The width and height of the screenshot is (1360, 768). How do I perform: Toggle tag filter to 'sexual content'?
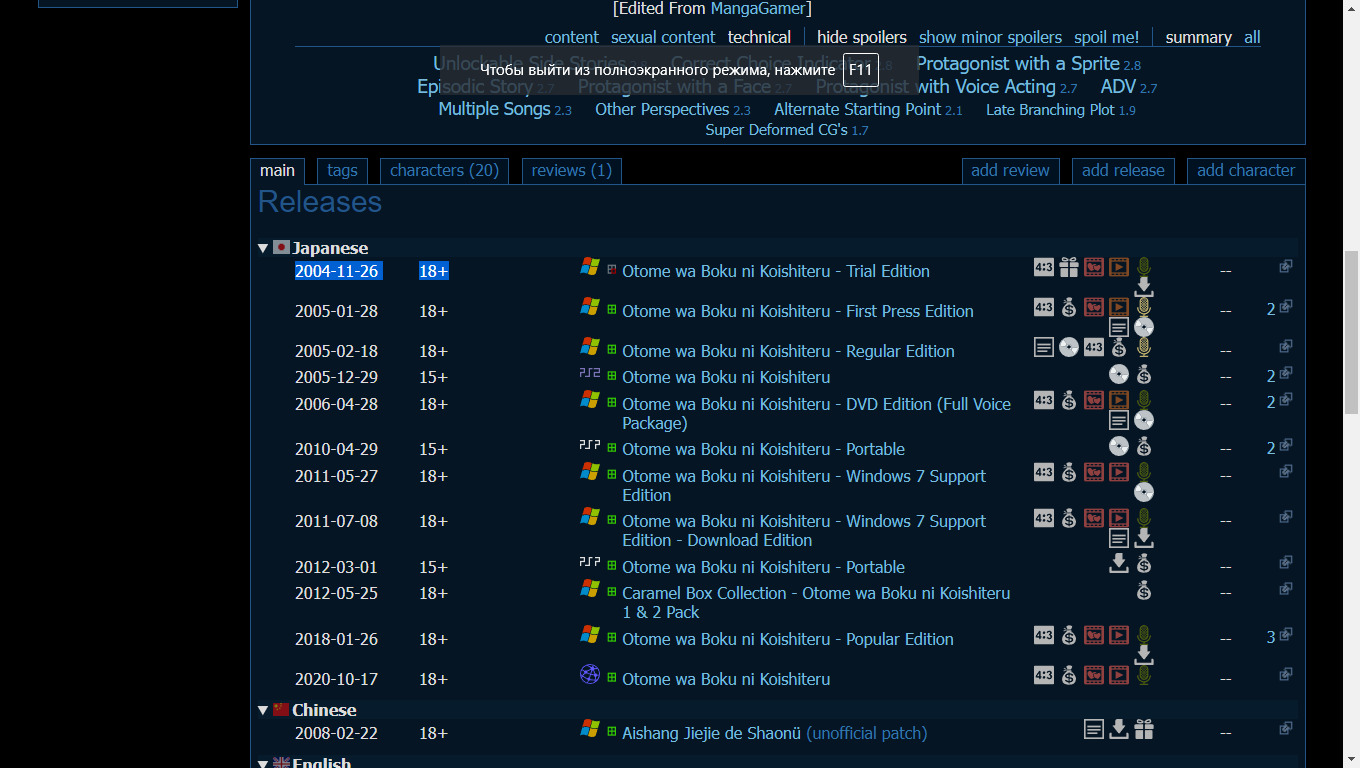point(663,37)
